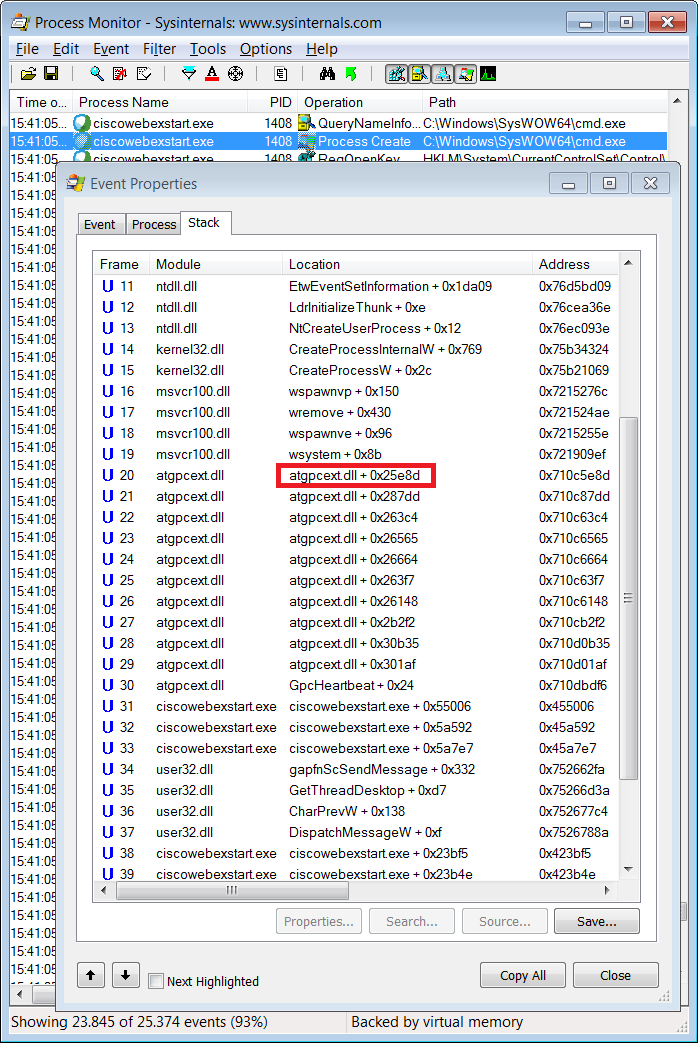The image size is (698, 1043).
Task: Open the Event menu
Action: tap(111, 49)
